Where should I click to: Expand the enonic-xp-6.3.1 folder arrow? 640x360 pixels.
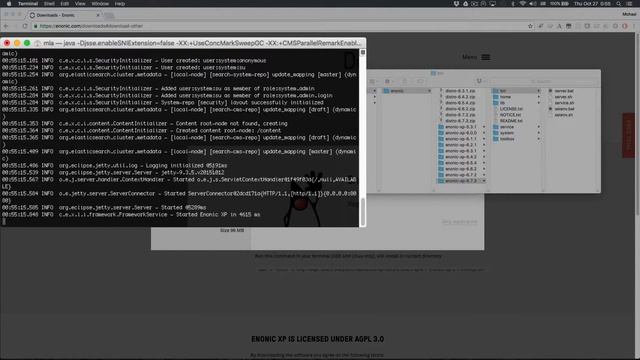484,151
